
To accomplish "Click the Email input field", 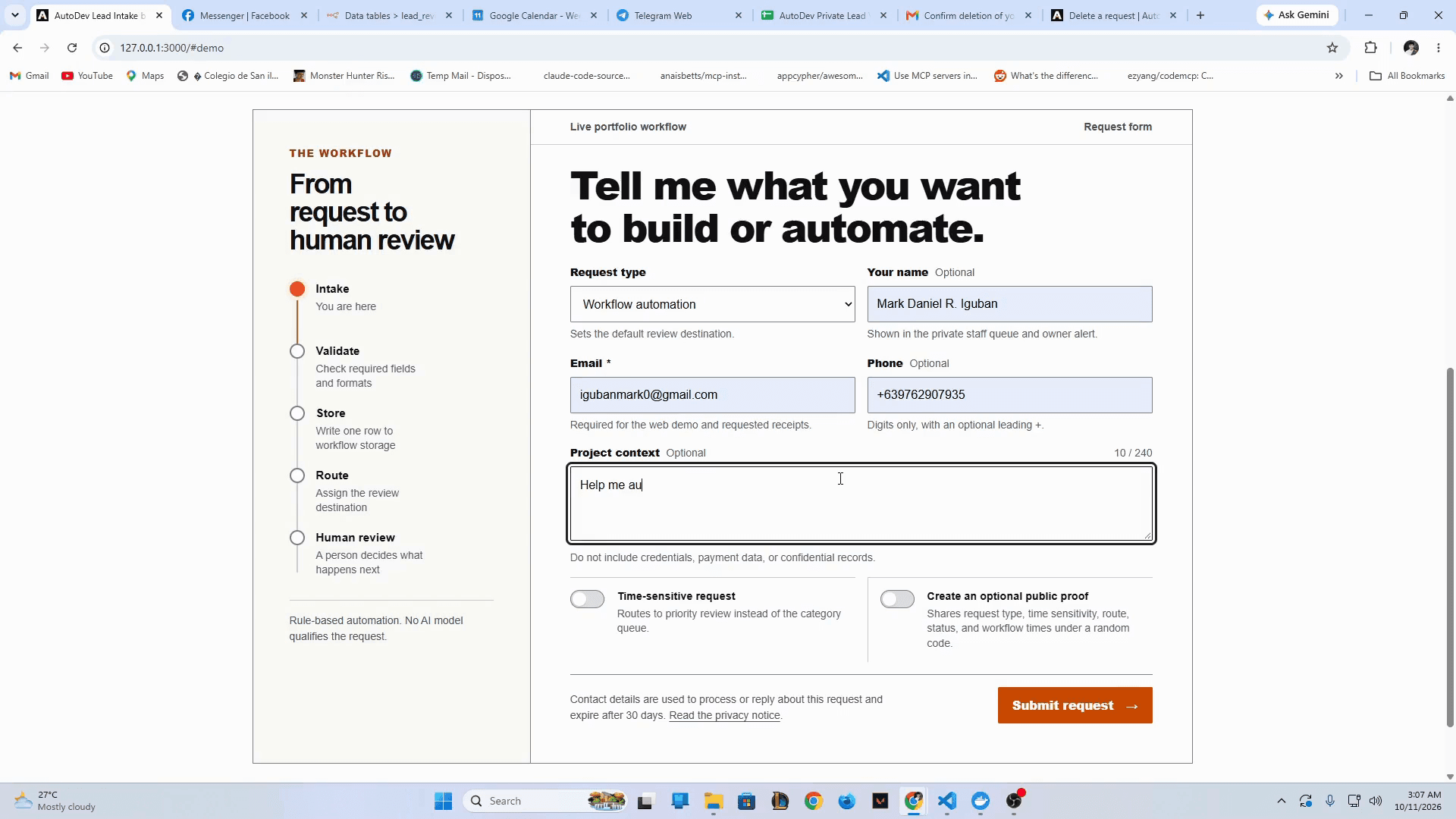I will pyautogui.click(x=712, y=395).
